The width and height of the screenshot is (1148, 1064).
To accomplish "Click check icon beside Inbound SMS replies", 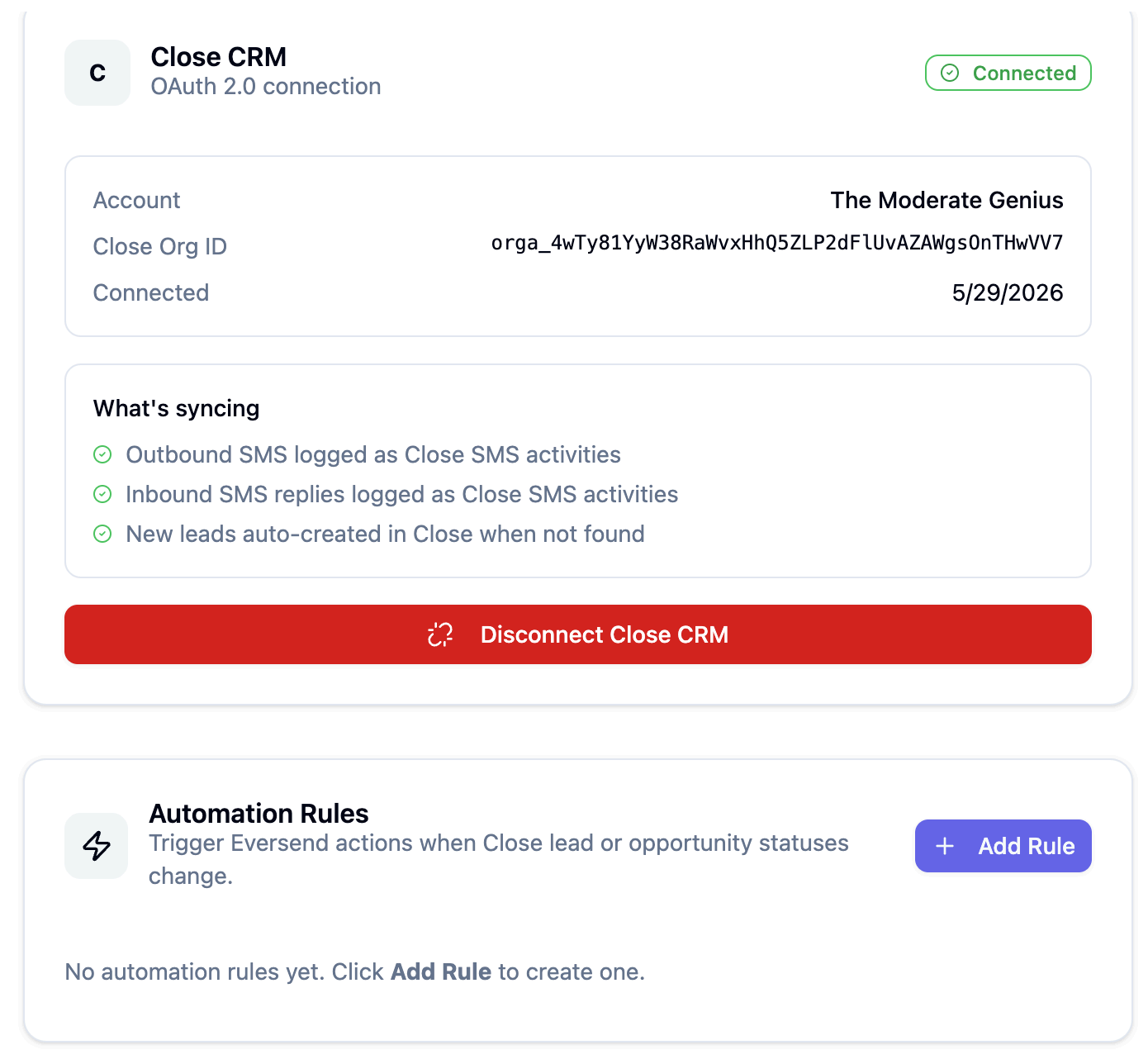I will [102, 494].
